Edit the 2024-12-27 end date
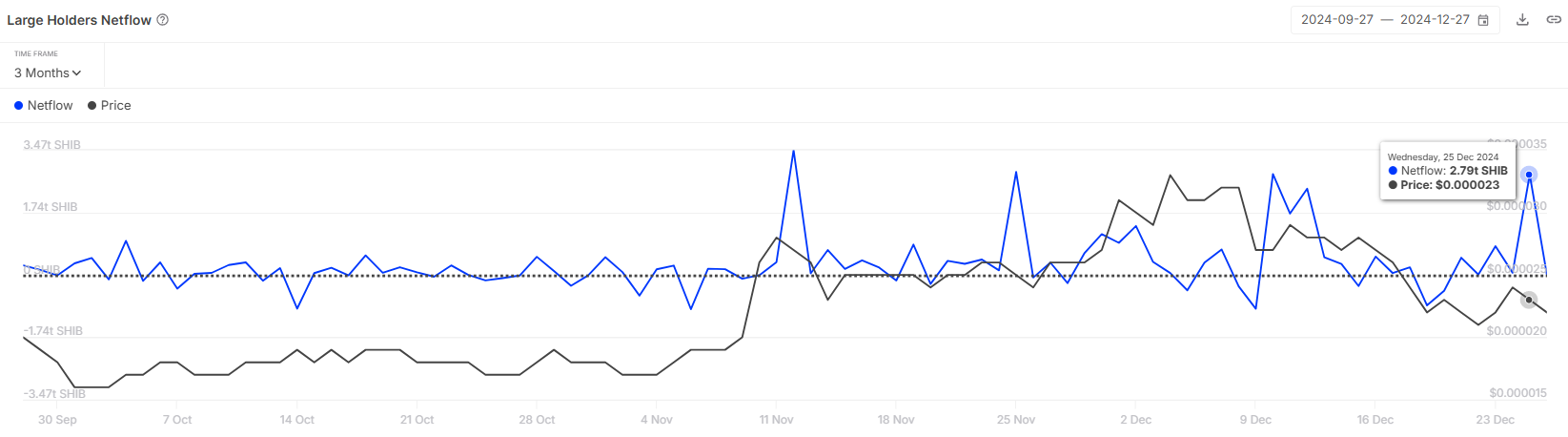This screenshot has width=1568, height=437. (x=1435, y=20)
